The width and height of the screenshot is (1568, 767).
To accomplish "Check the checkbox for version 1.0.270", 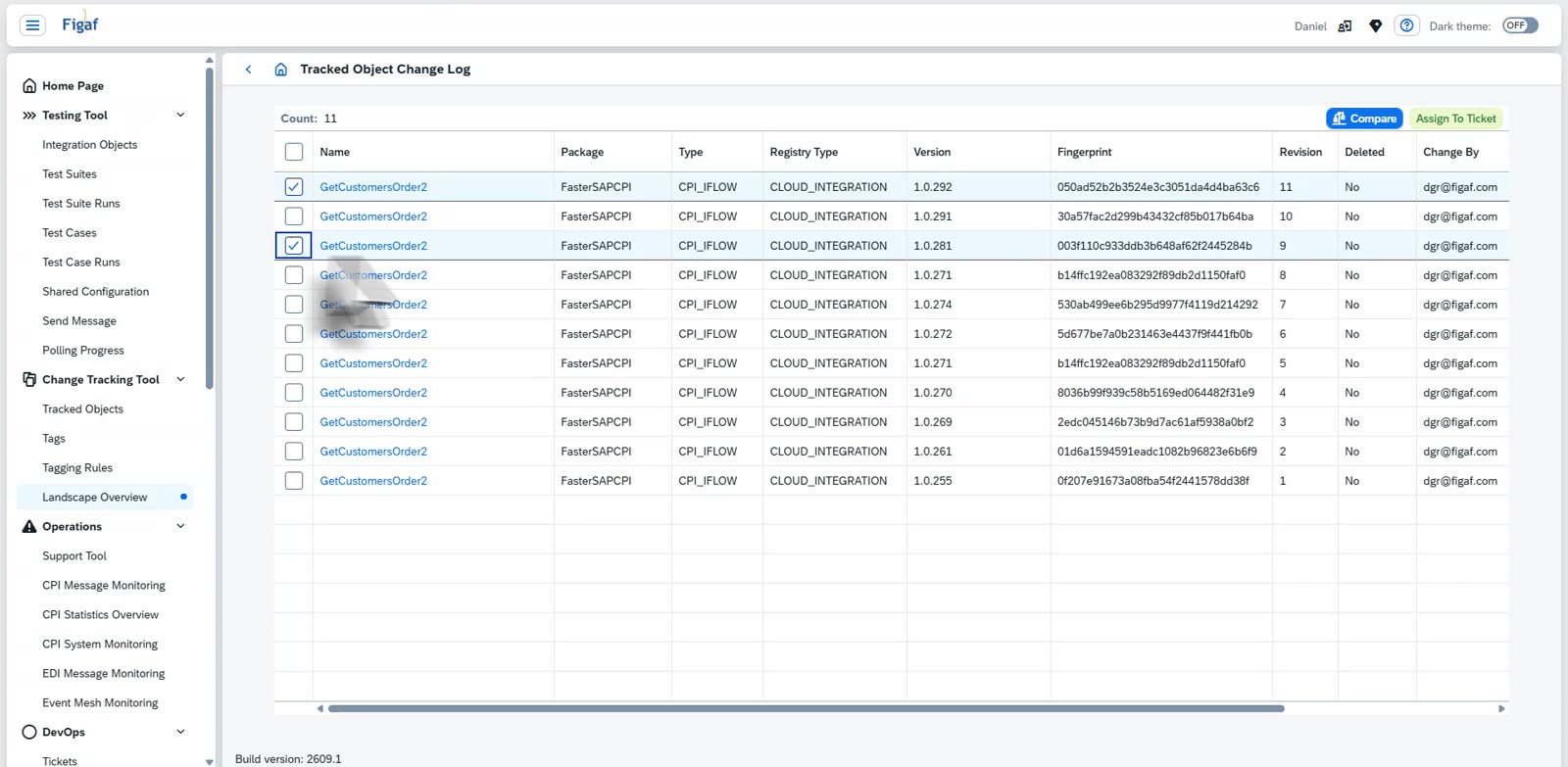I will [294, 393].
